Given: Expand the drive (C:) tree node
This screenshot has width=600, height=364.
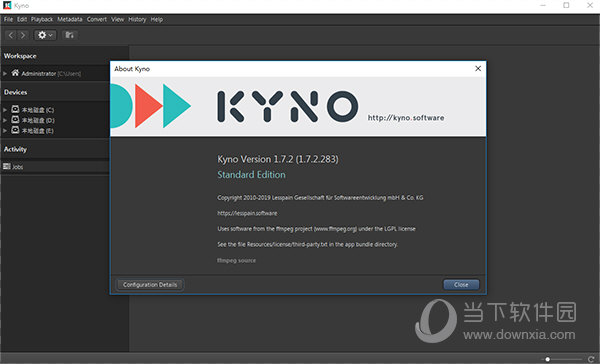Looking at the screenshot, I should pyautogui.click(x=5, y=110).
